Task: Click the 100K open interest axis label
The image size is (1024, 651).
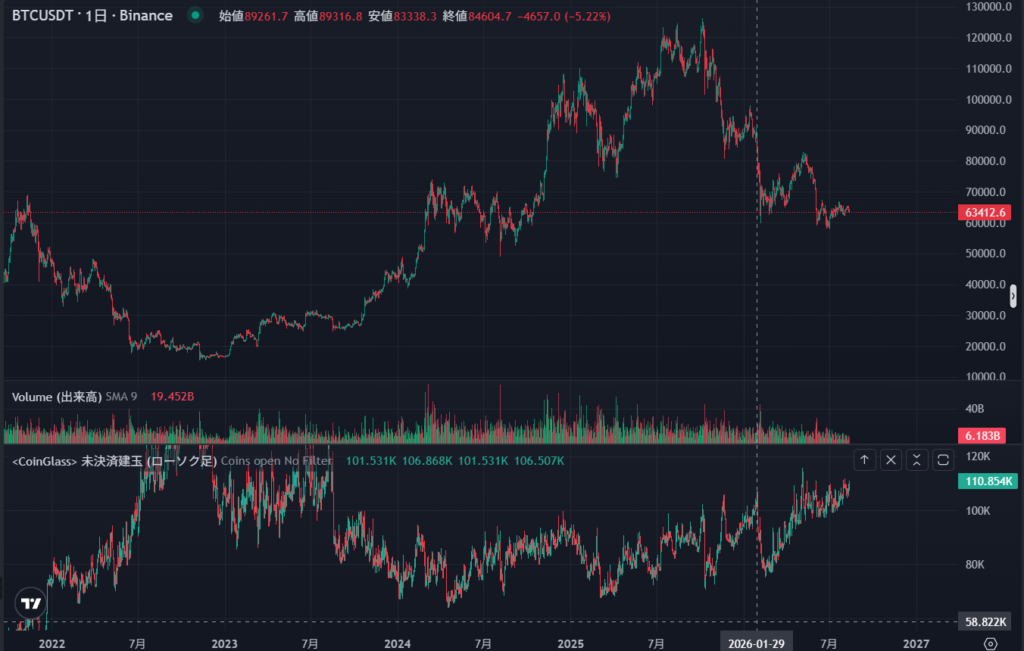Action: (x=978, y=511)
